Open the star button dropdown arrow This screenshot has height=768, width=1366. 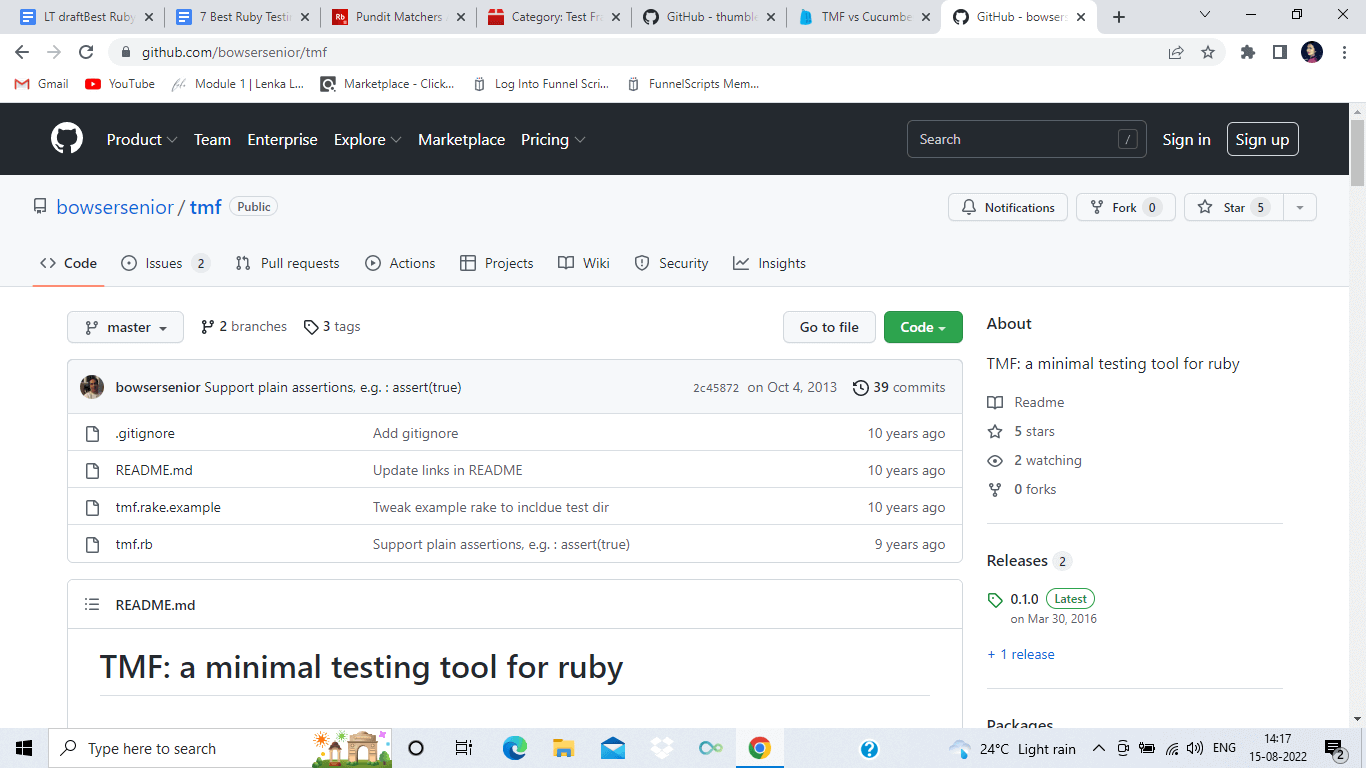[x=1300, y=207]
